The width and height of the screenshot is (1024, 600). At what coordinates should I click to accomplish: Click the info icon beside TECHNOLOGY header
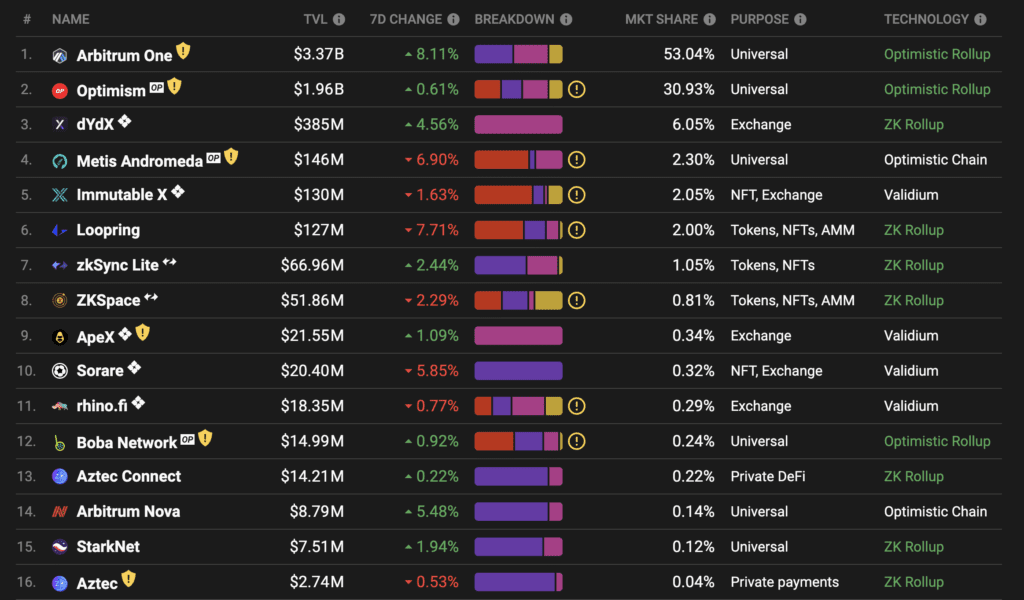point(980,20)
